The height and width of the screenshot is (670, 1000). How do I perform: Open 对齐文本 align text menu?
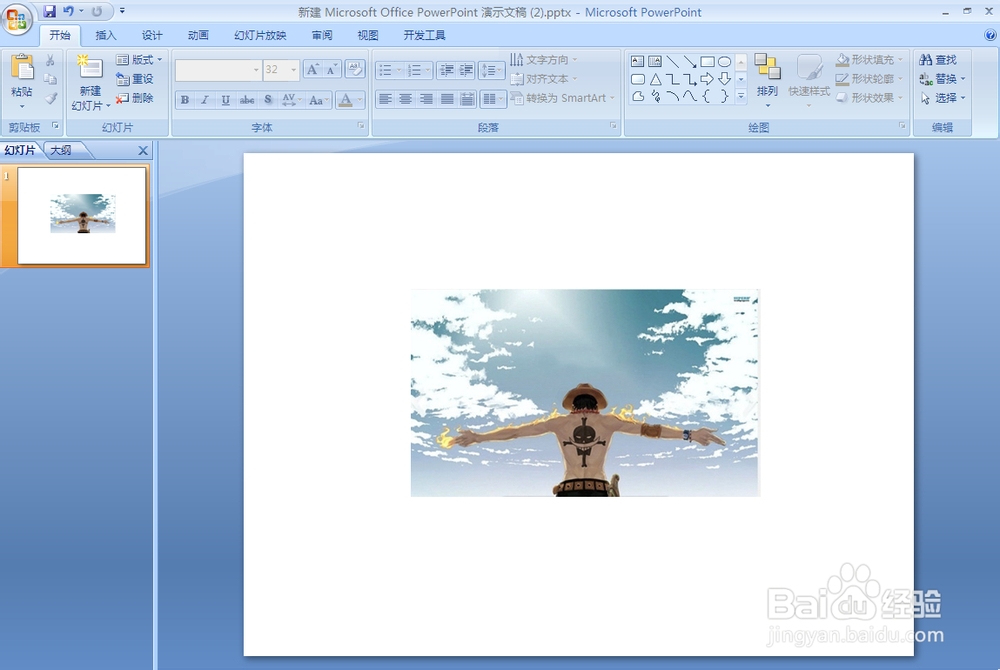tap(543, 79)
